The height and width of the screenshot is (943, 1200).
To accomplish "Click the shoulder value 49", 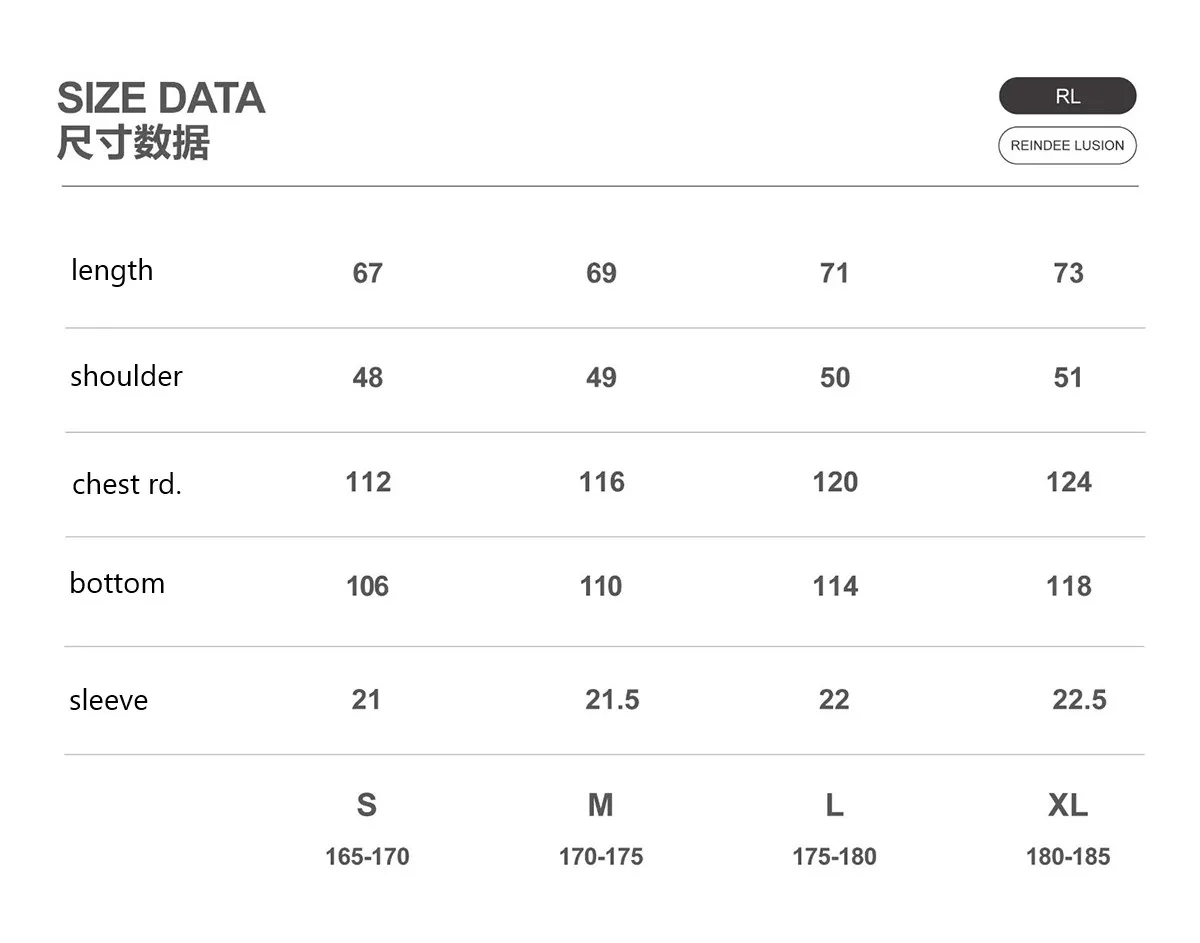I will [x=601, y=378].
